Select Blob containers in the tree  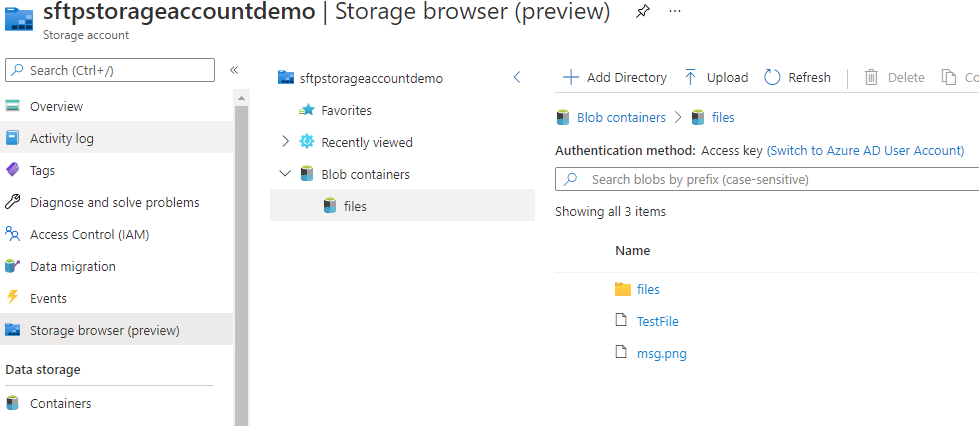click(x=365, y=174)
